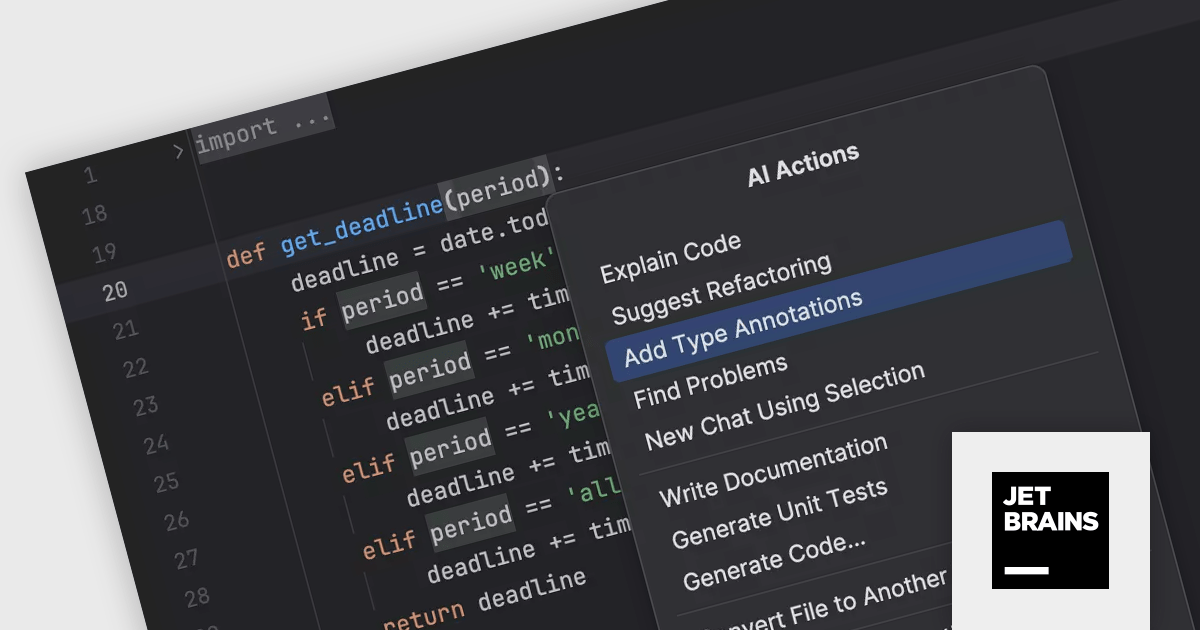Click 'deadline = date.tod' assignment line

coord(419,251)
